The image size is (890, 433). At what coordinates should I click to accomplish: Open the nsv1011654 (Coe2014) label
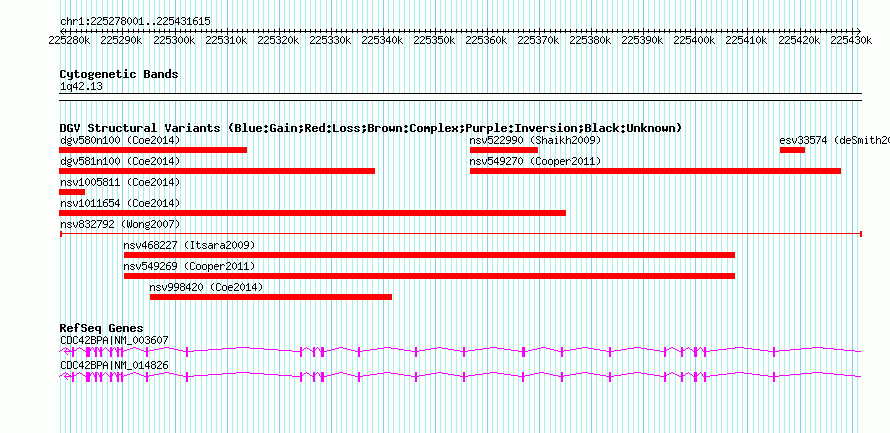coord(120,203)
